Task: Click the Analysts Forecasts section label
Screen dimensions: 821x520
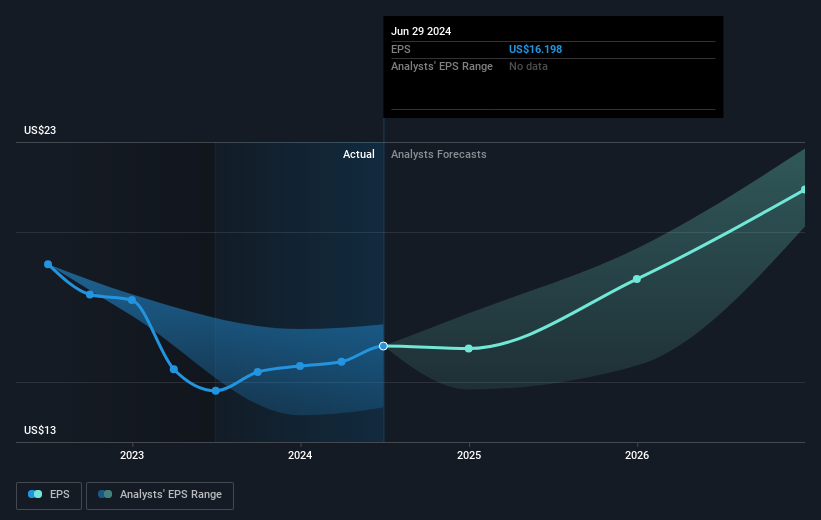Action: point(439,154)
